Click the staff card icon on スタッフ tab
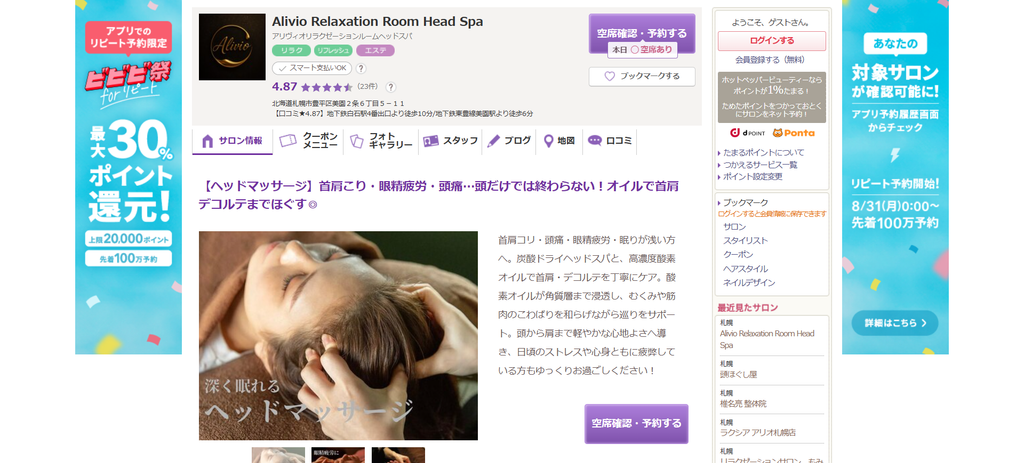The image size is (1024, 463). tap(430, 141)
